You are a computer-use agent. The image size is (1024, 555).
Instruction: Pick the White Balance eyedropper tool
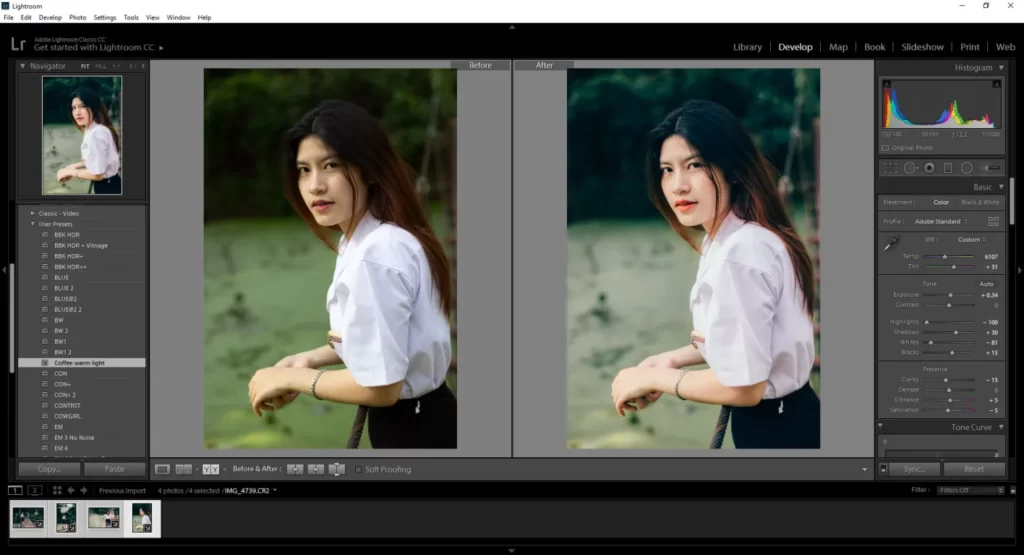click(891, 242)
